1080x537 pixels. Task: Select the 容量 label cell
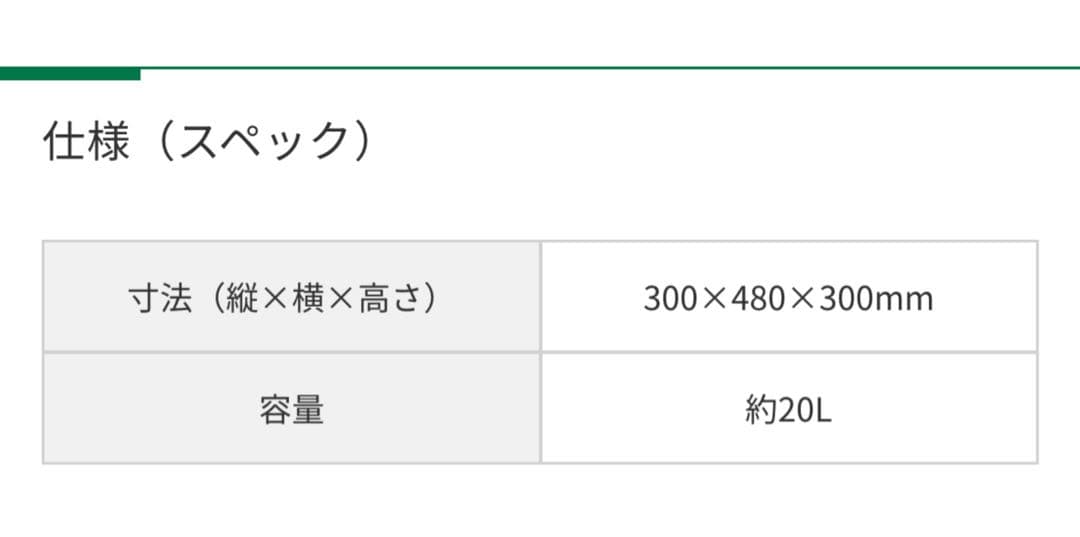291,409
